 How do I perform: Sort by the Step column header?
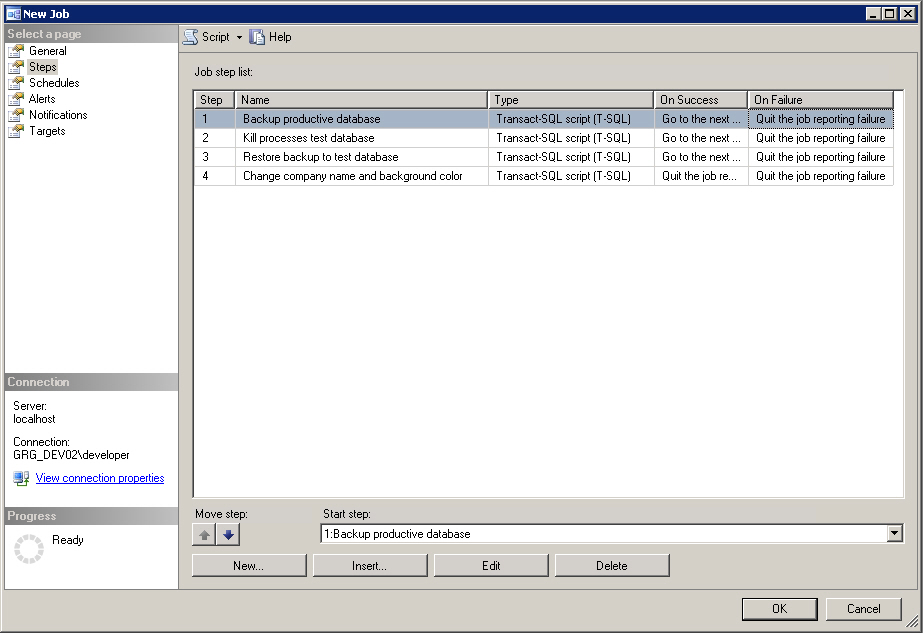(214, 100)
